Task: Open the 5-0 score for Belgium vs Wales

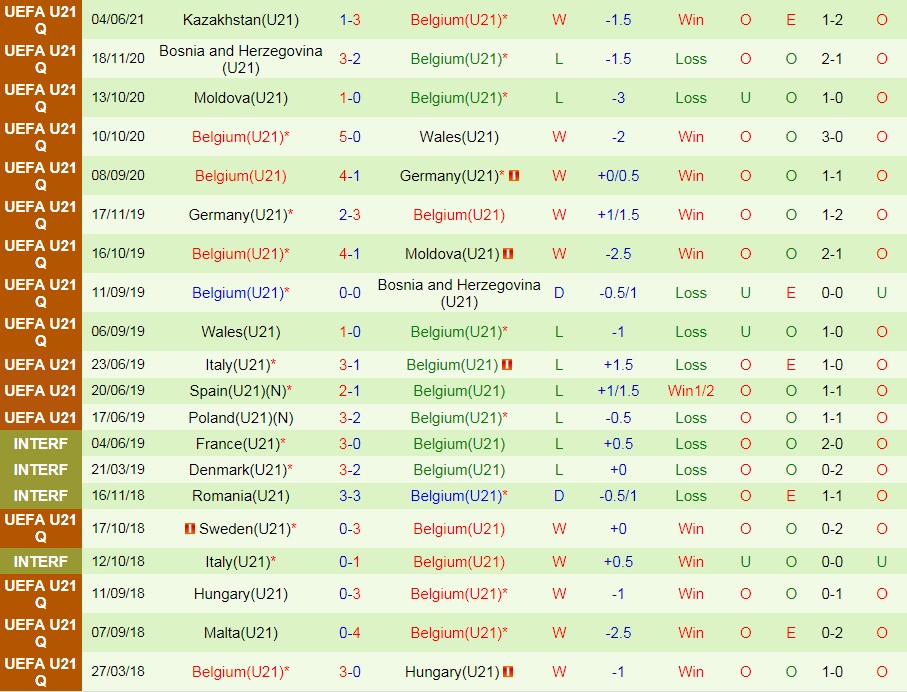Action: (350, 137)
